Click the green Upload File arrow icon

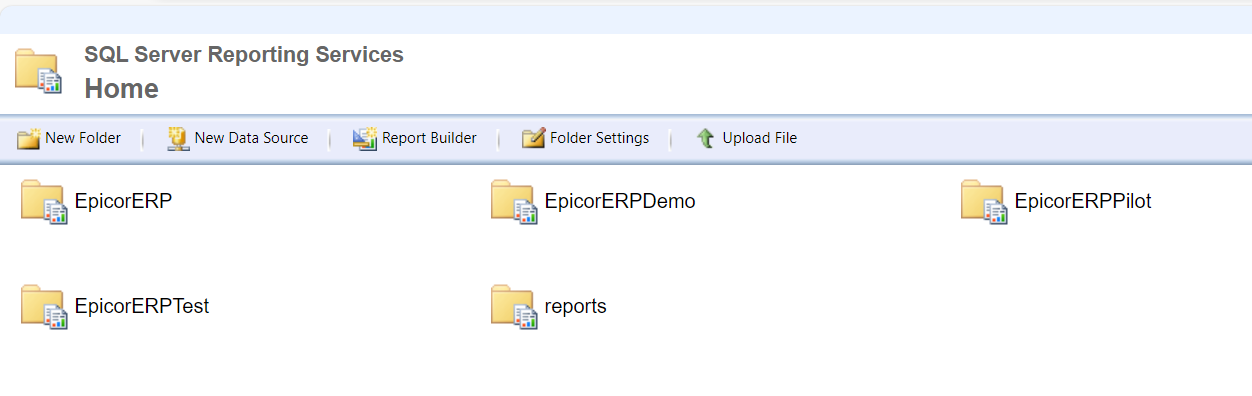tap(706, 138)
